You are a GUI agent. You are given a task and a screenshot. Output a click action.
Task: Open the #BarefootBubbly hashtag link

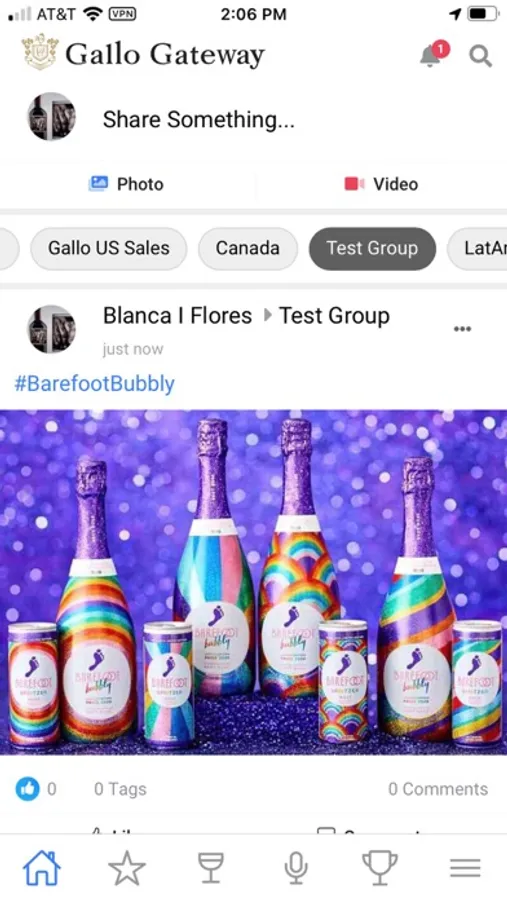click(94, 384)
